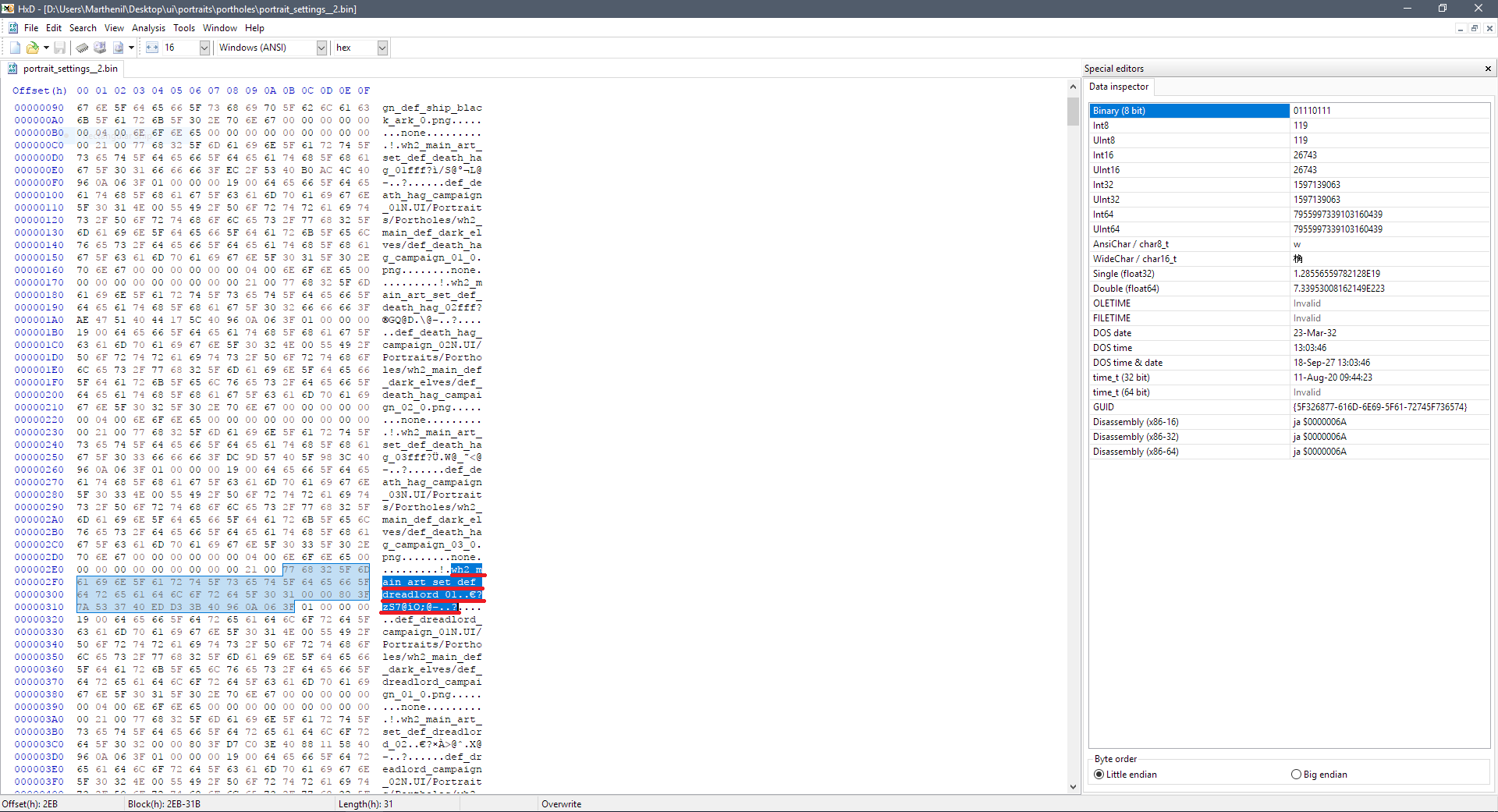Select the Disassembly (x86-16) row
The height and width of the screenshot is (812, 1498).
(1289, 422)
